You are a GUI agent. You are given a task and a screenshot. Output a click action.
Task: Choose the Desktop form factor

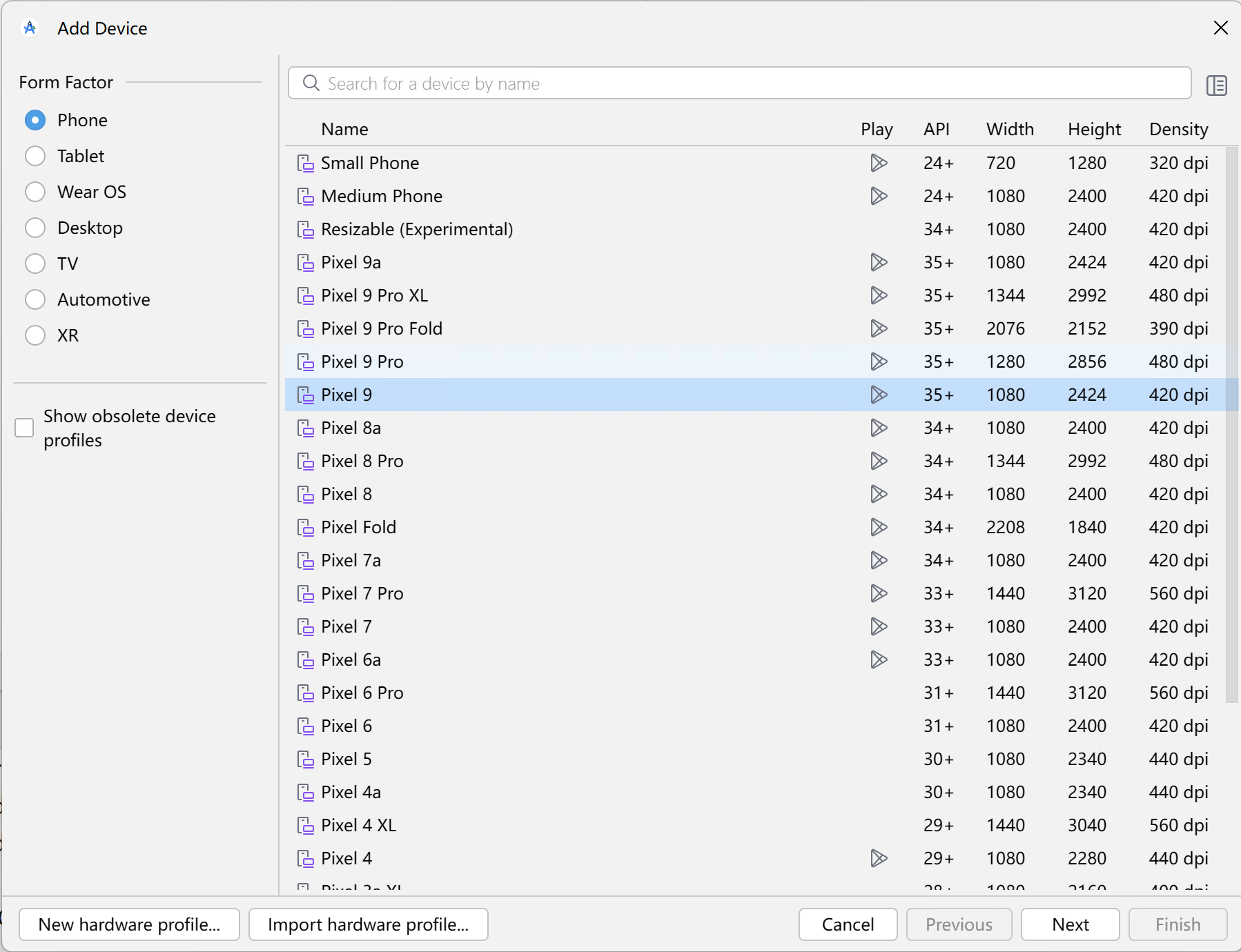(x=35, y=228)
